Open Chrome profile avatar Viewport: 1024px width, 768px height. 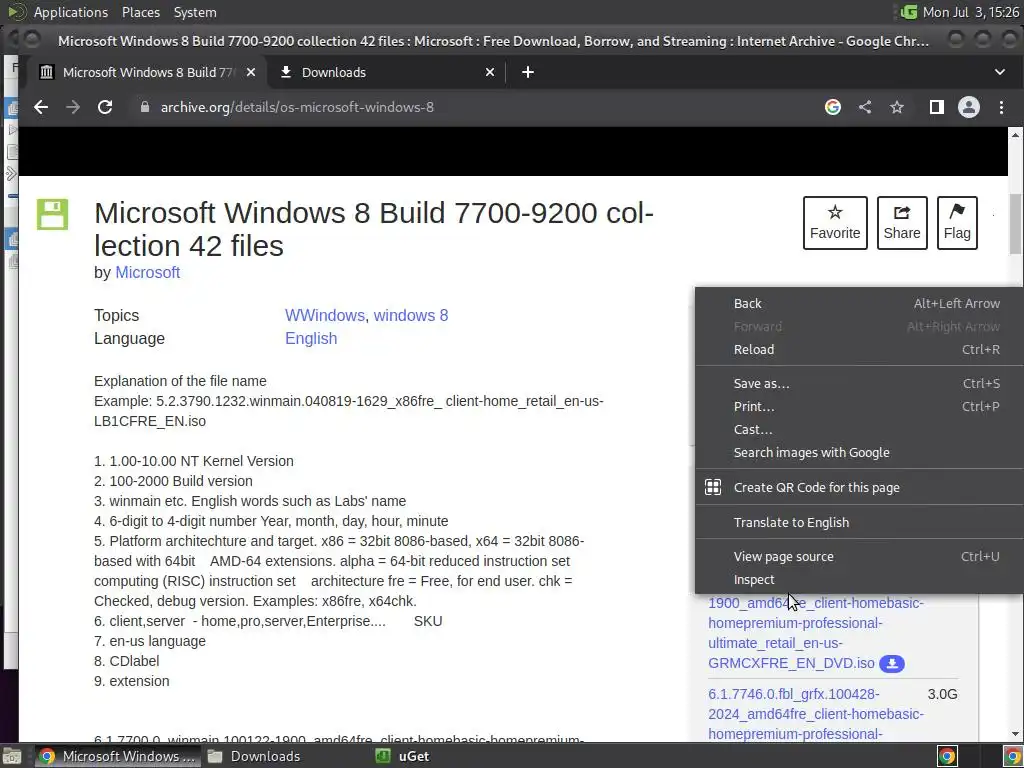(968, 107)
